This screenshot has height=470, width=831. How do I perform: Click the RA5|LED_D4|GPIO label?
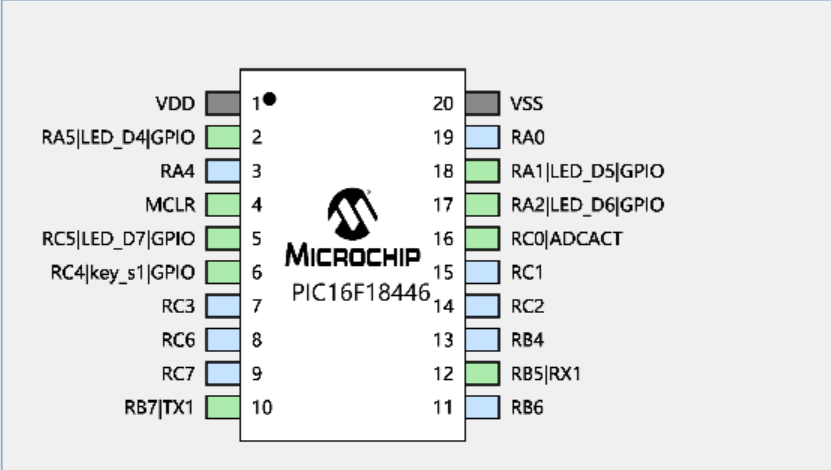(118, 138)
